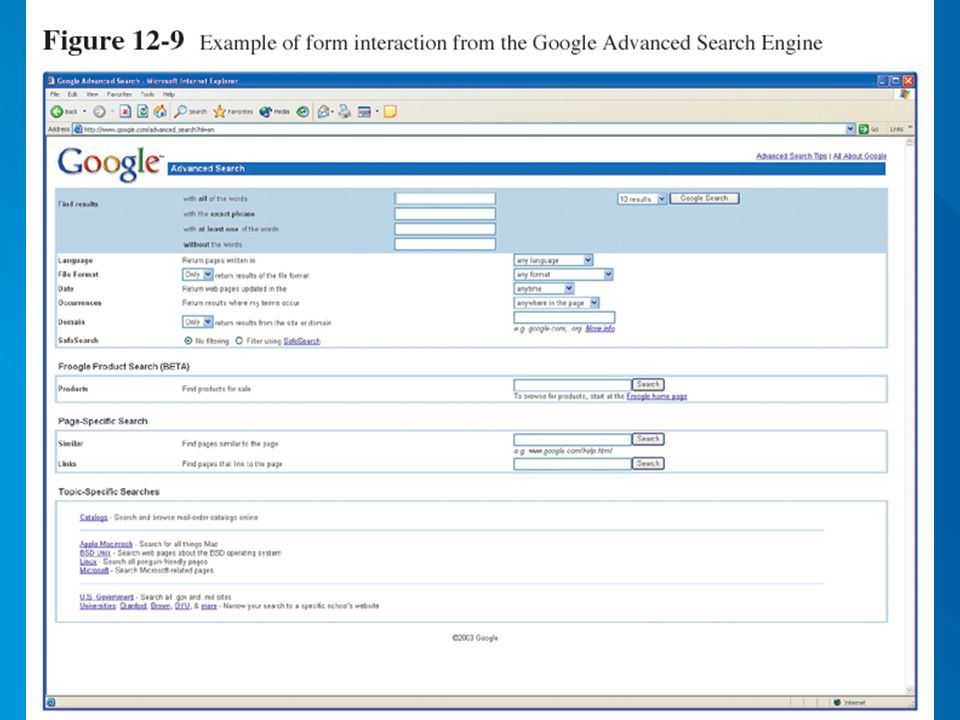Viewport: 960px width, 720px height.
Task: Stop page loading with the Stop icon
Action: click(x=125, y=111)
